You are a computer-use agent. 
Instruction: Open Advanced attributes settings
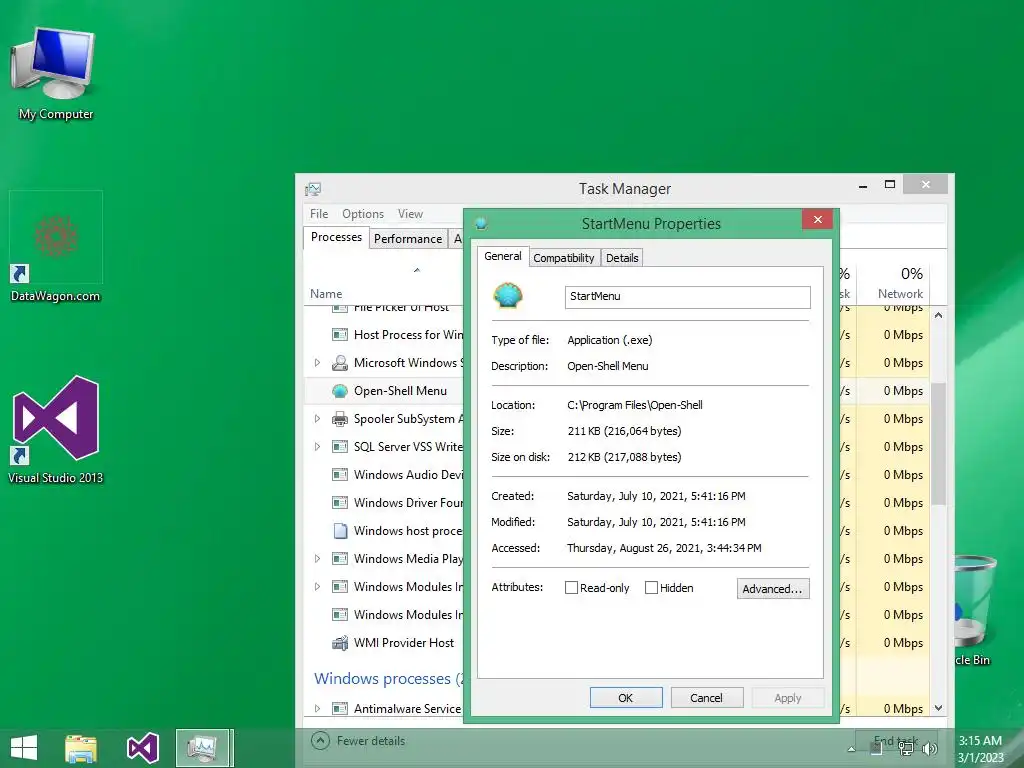point(773,588)
